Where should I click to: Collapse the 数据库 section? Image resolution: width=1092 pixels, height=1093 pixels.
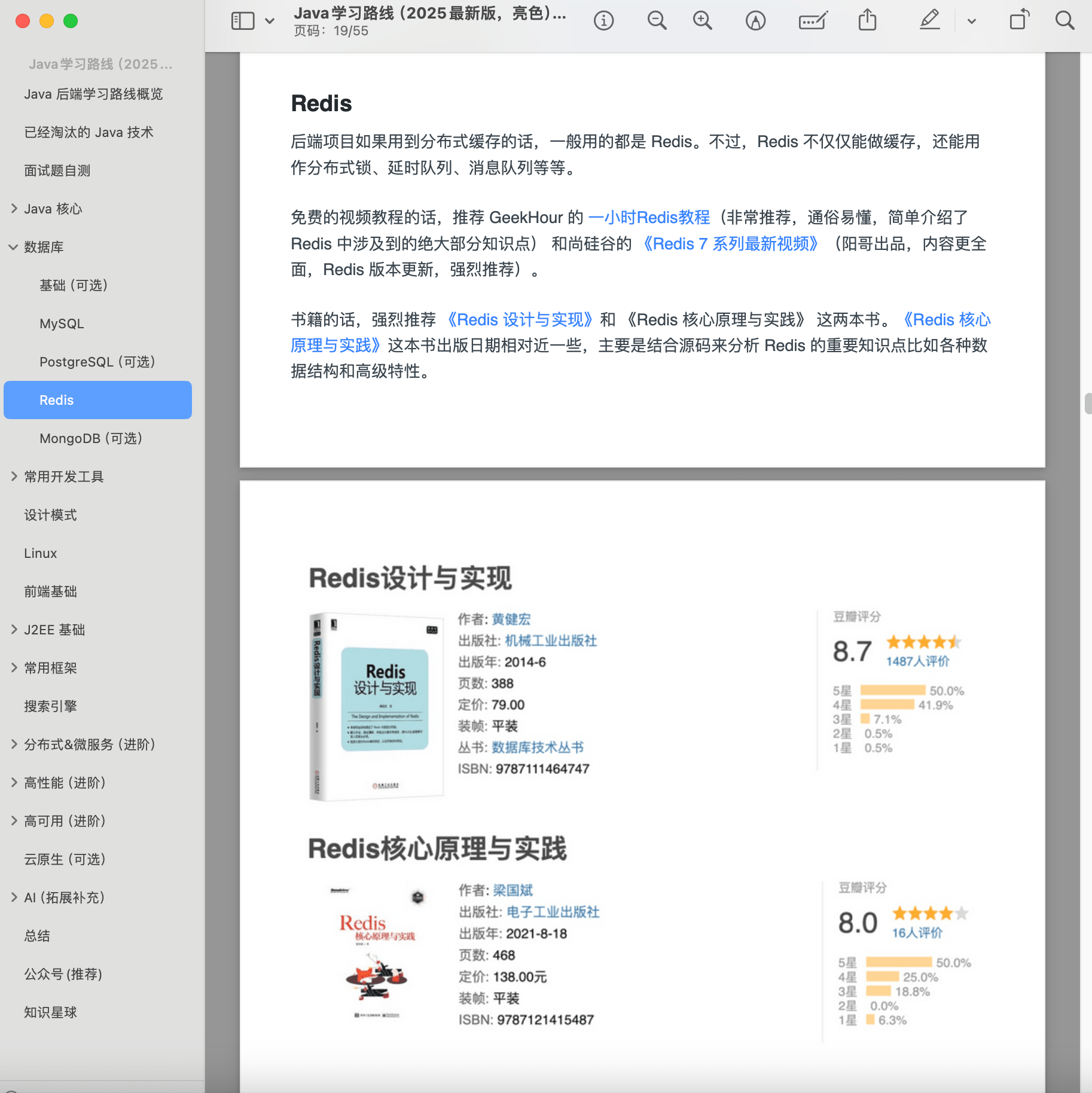point(13,246)
